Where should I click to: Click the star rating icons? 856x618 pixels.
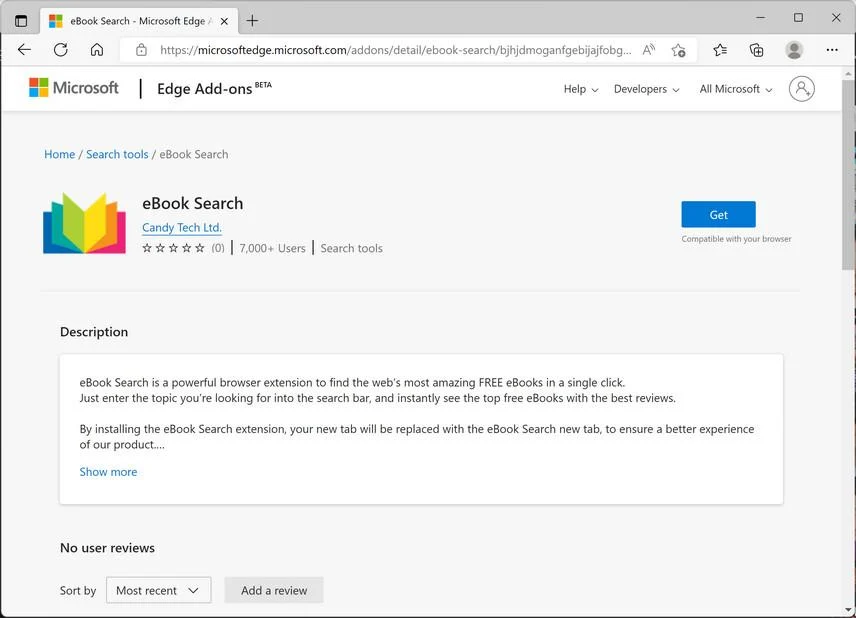click(x=173, y=248)
